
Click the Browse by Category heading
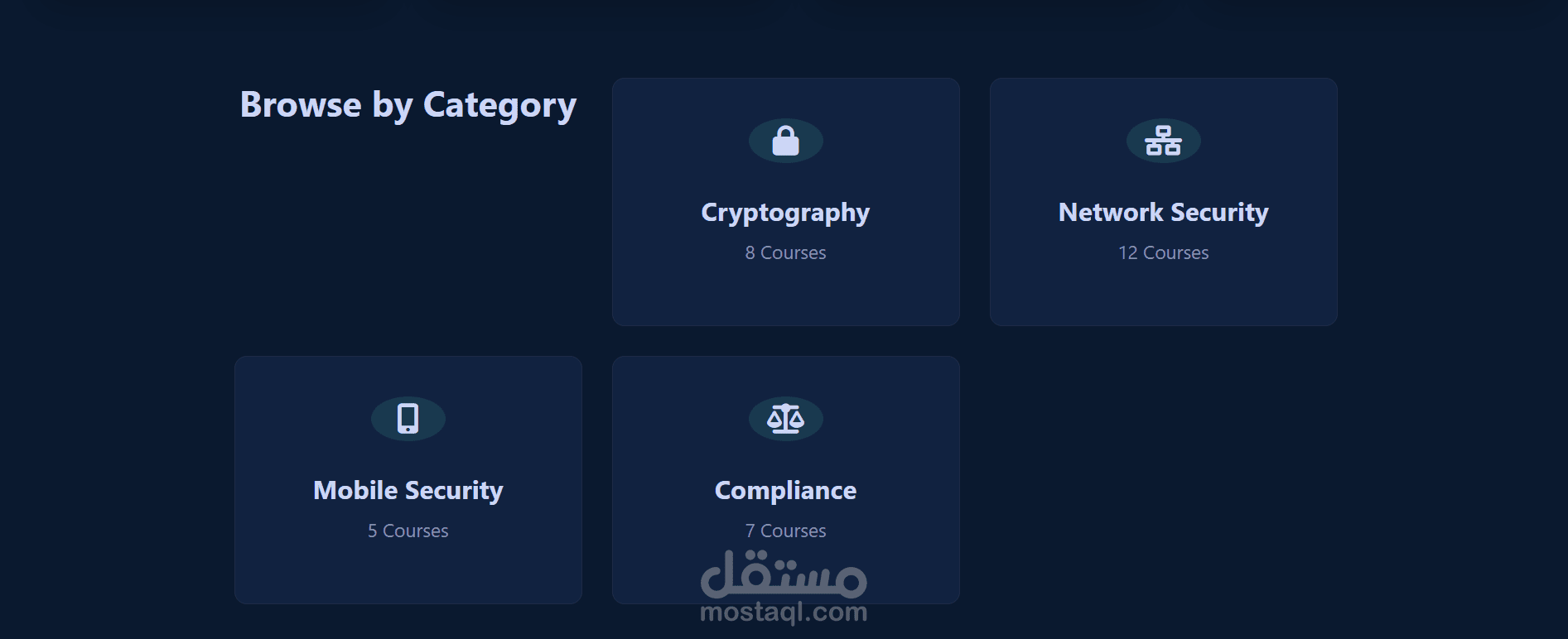(408, 106)
